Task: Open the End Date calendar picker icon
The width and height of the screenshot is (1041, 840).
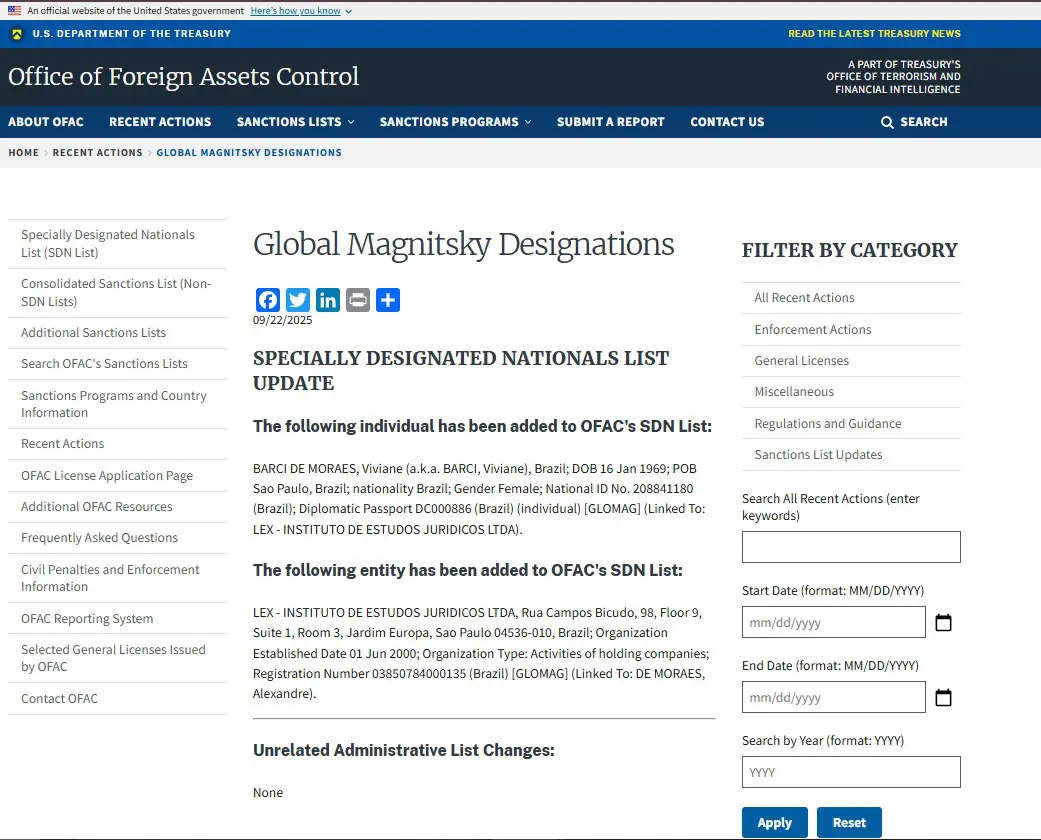Action: pyautogui.click(x=943, y=697)
